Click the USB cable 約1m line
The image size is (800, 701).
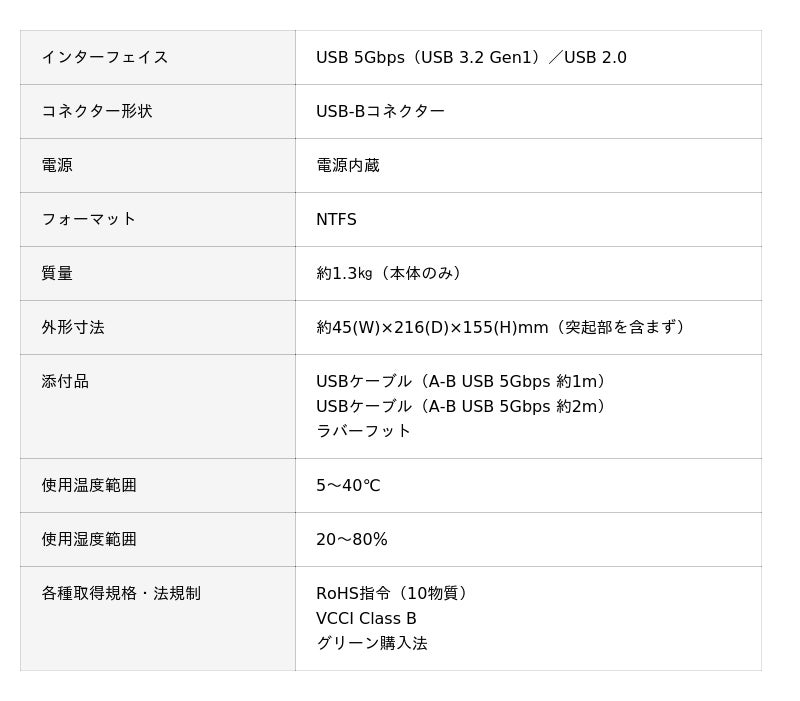tap(463, 382)
